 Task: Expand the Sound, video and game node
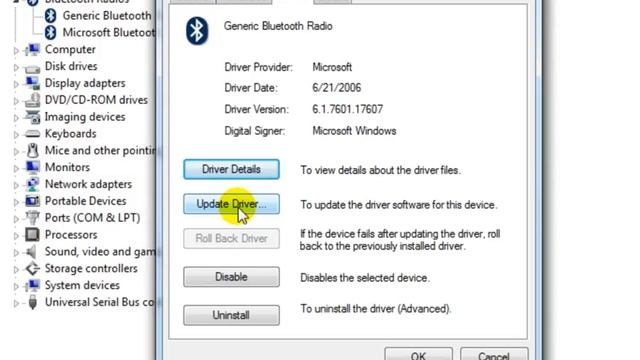(16, 253)
